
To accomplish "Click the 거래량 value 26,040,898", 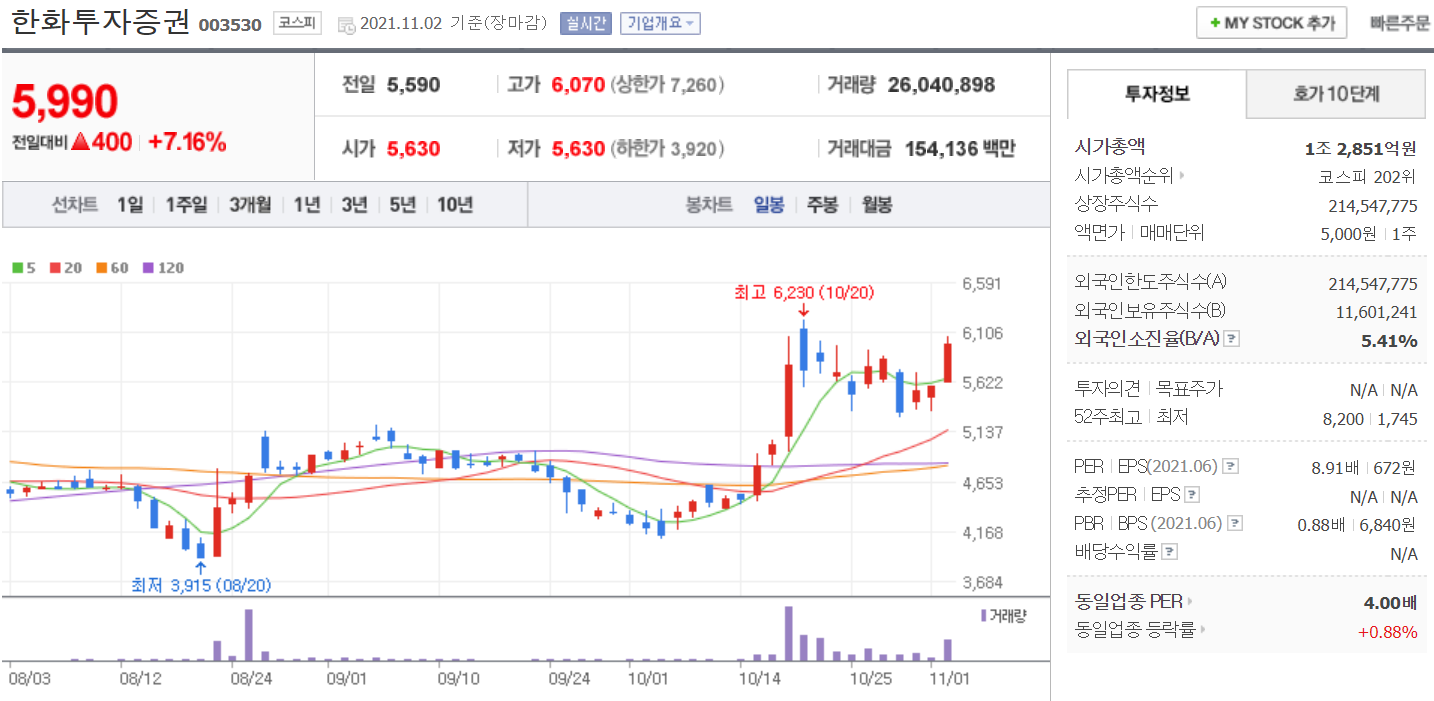I will click(x=940, y=85).
